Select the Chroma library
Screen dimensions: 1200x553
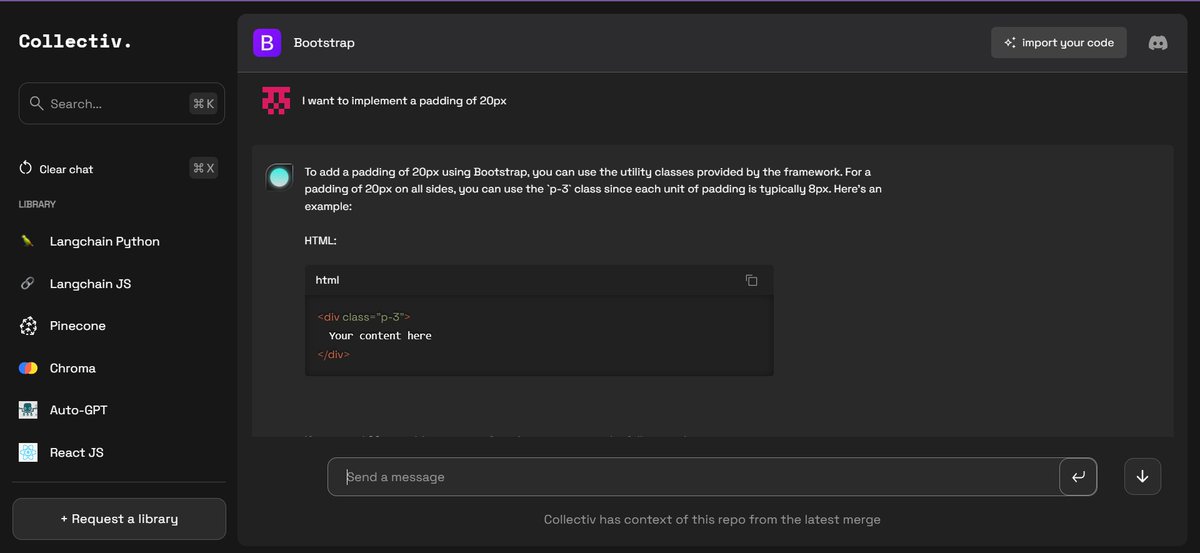[73, 368]
